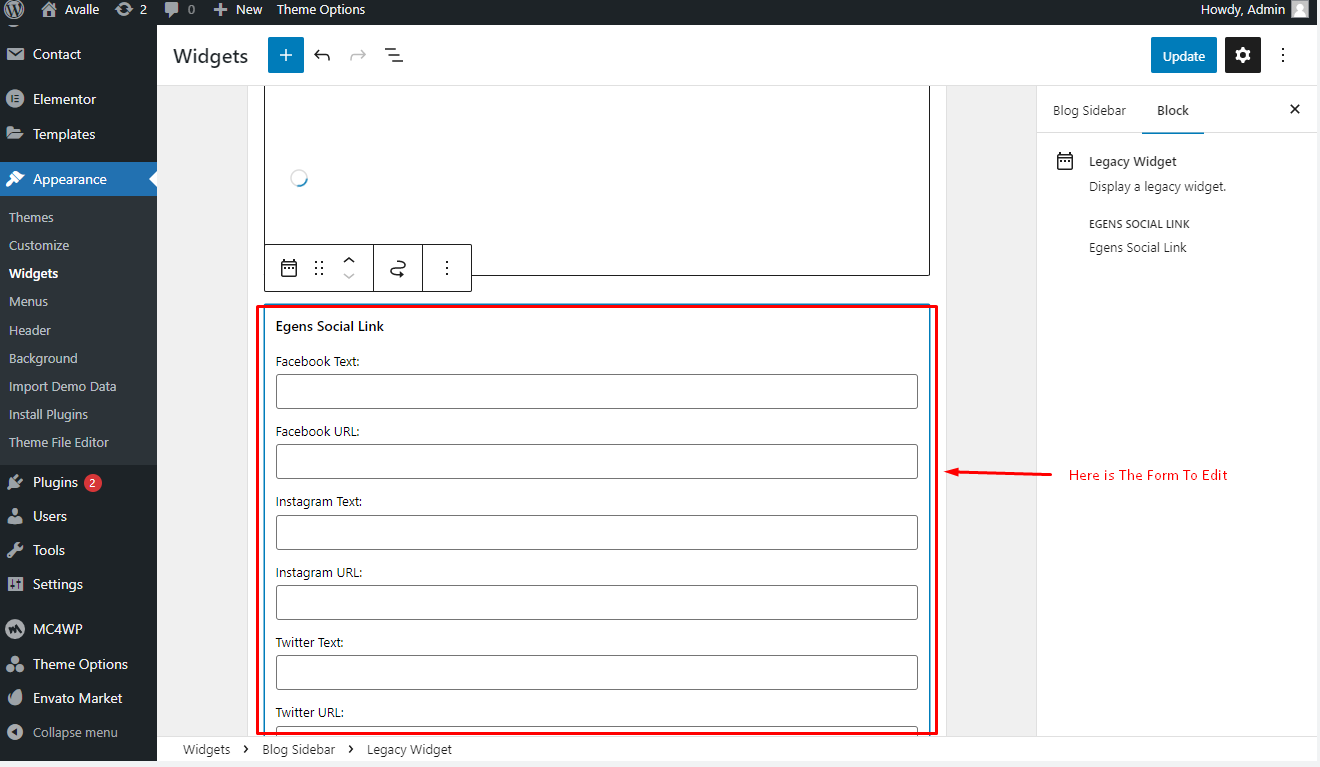Click the legacy widget calendar block icon

pos(289,268)
